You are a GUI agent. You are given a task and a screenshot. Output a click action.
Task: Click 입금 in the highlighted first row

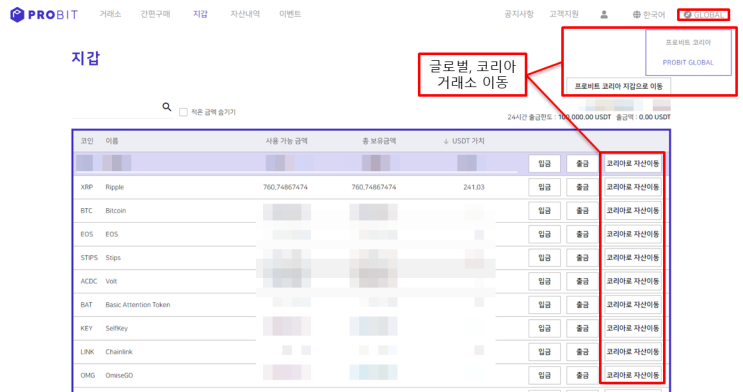tap(544, 164)
